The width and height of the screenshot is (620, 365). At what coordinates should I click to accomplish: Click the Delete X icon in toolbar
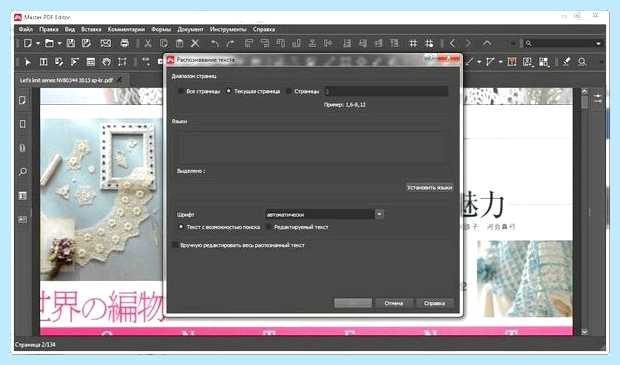195,43
